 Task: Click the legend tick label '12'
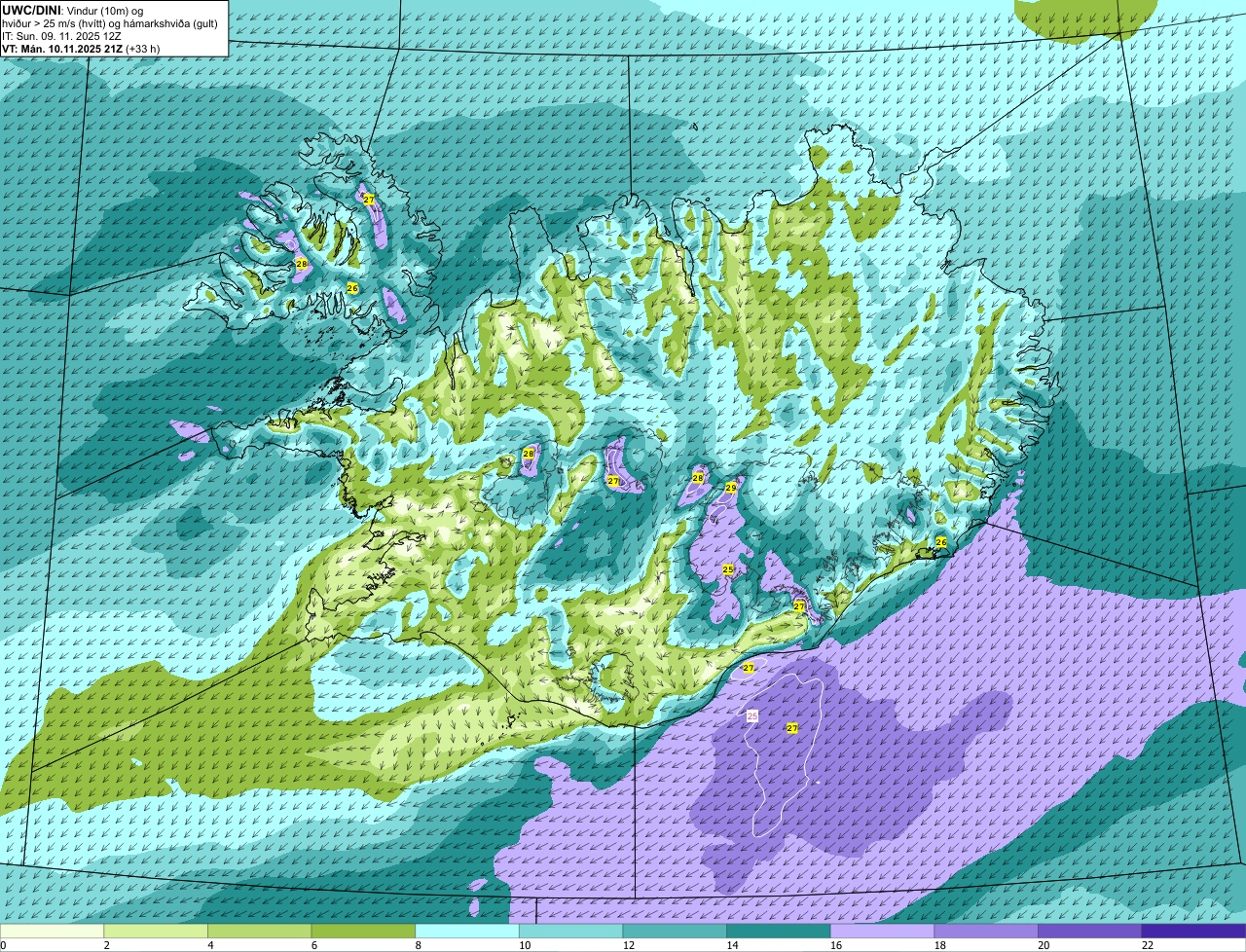pos(629,945)
